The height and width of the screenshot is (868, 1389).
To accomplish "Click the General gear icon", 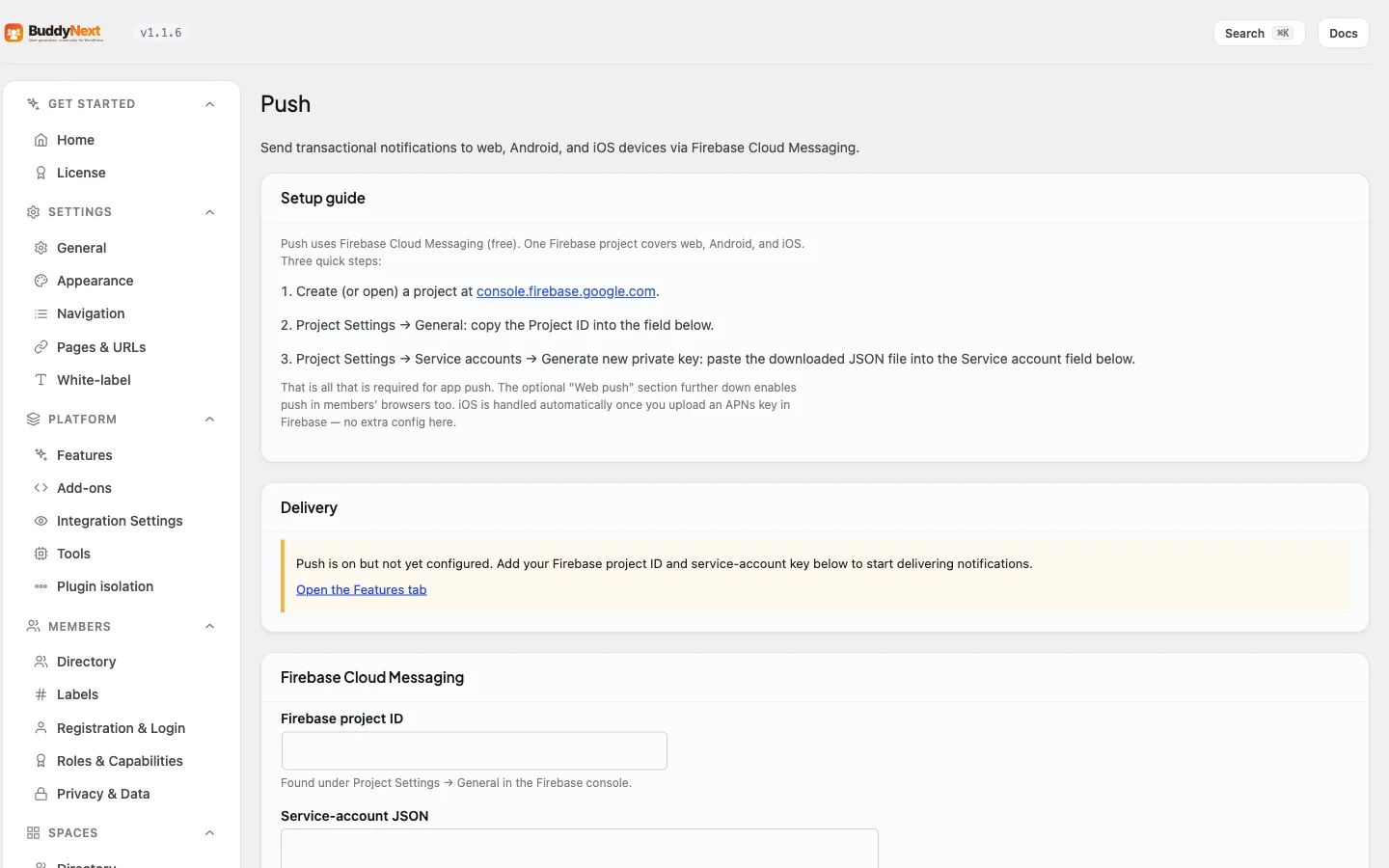I will (x=41, y=248).
